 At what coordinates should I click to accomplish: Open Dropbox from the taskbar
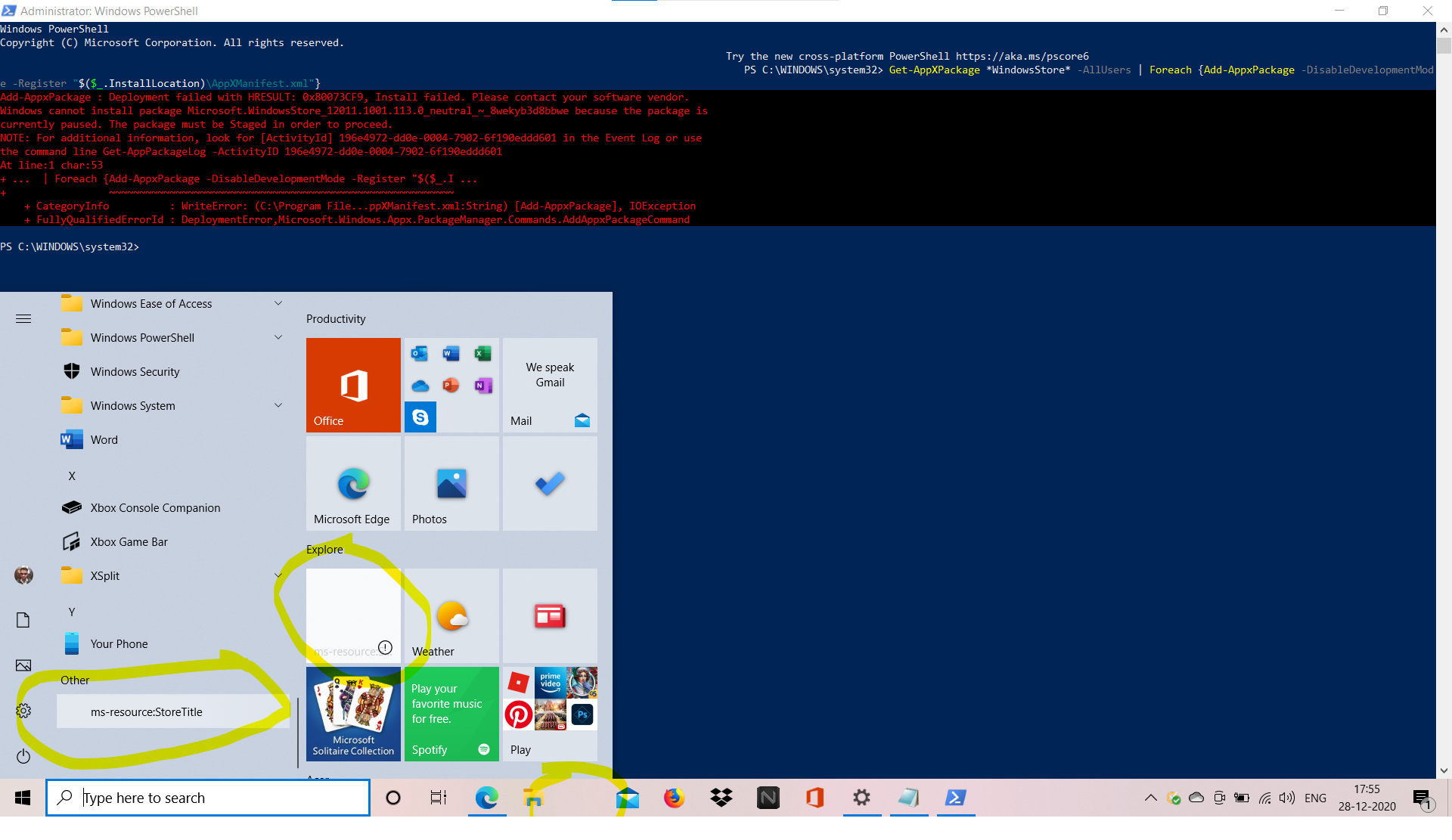click(721, 798)
